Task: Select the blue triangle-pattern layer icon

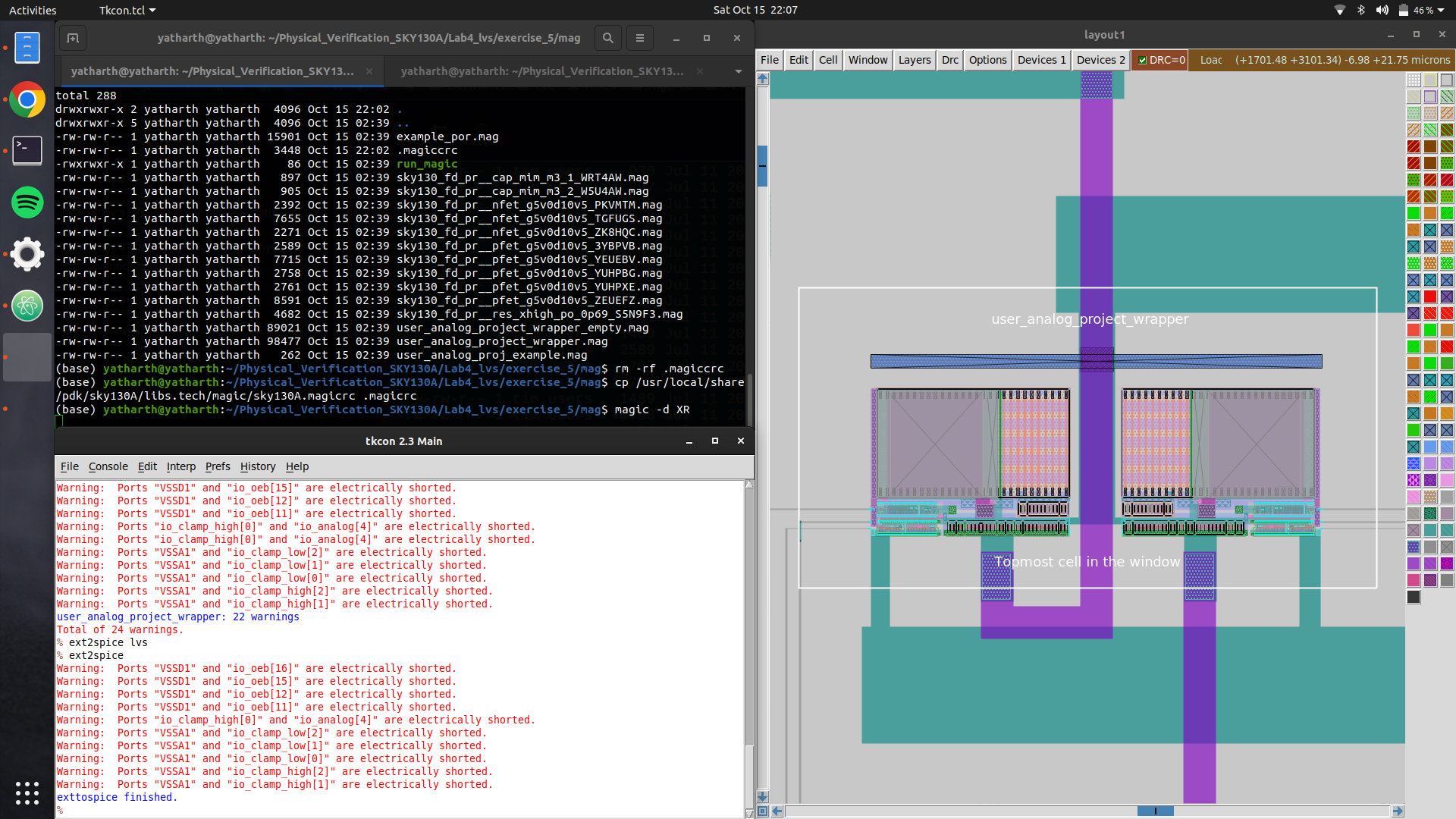Action: tap(1414, 463)
